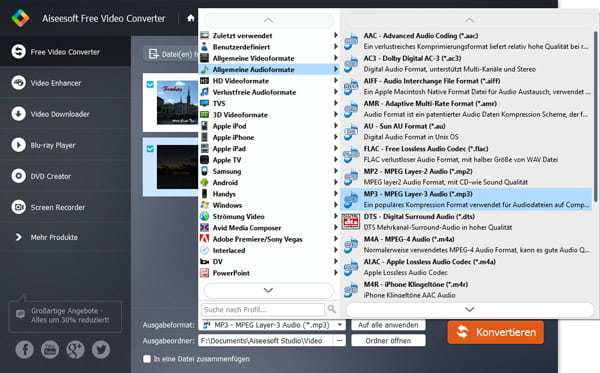Open the DVD Creator icon
600x373 pixels.
click(x=18, y=176)
